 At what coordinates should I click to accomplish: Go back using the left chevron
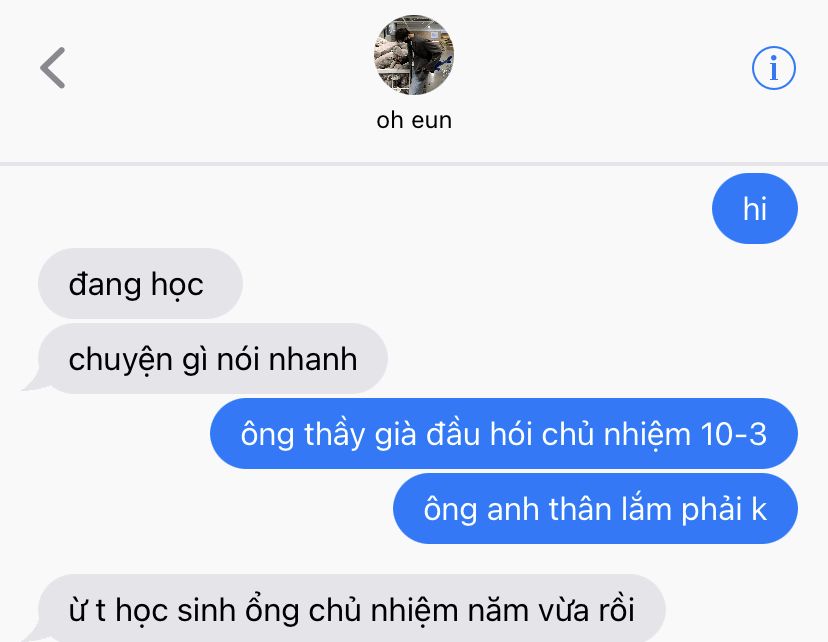click(x=53, y=68)
